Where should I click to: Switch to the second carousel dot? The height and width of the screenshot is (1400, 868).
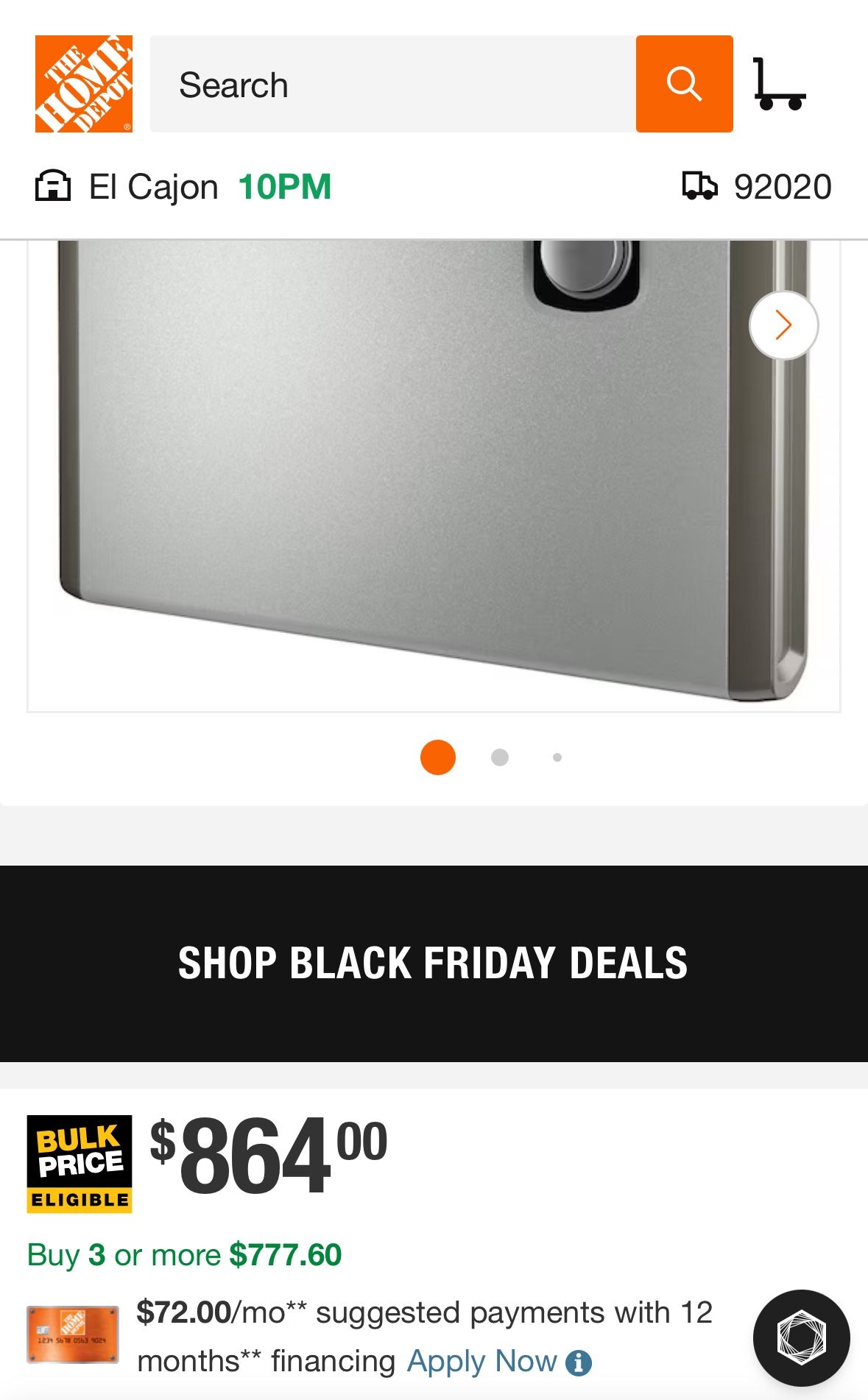click(x=500, y=757)
